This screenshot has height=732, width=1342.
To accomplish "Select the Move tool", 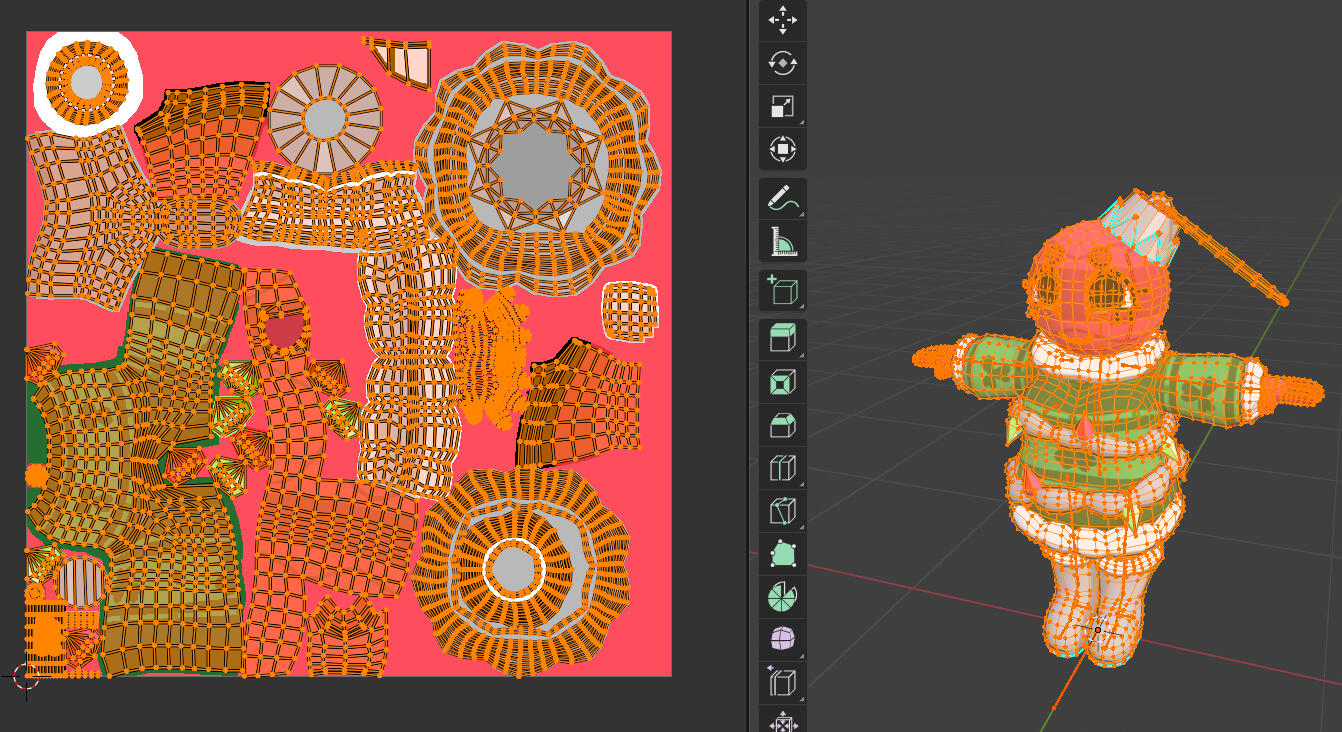I will (x=782, y=20).
